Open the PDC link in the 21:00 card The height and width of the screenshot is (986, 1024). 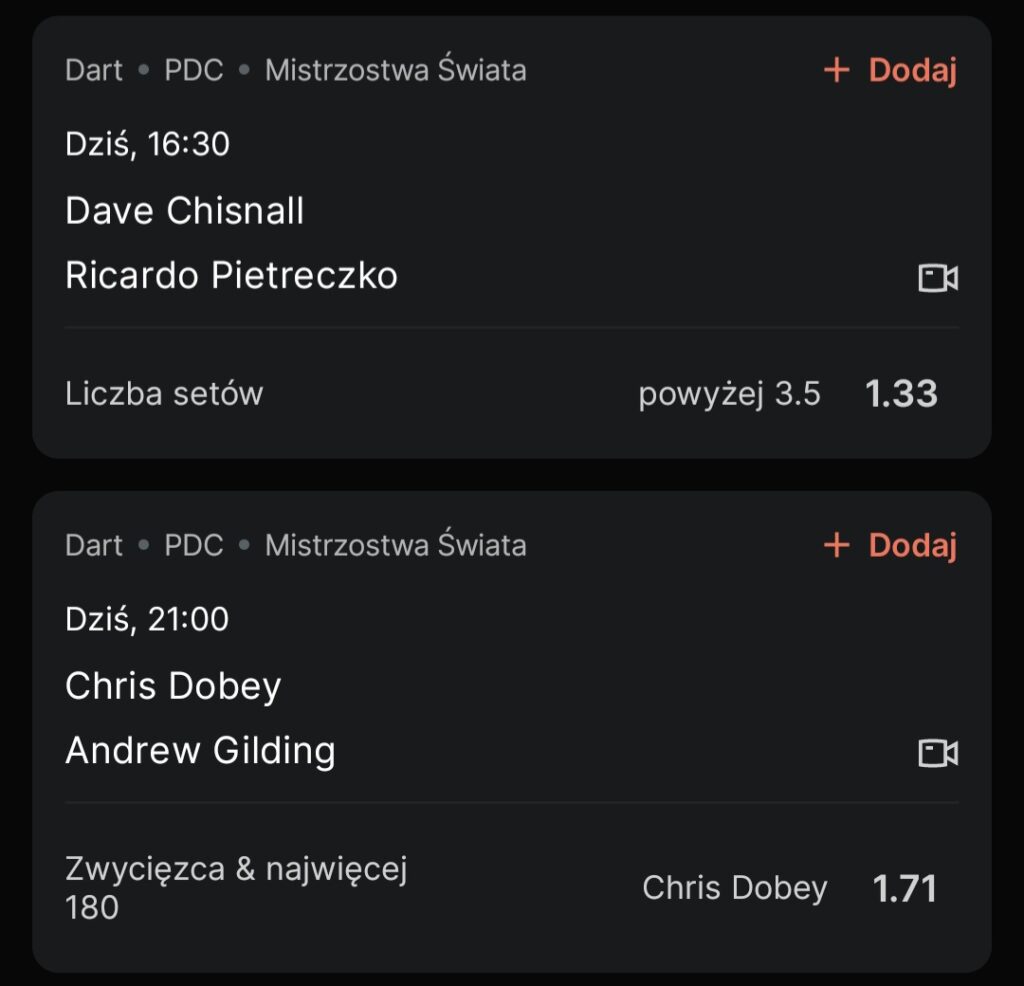point(193,545)
